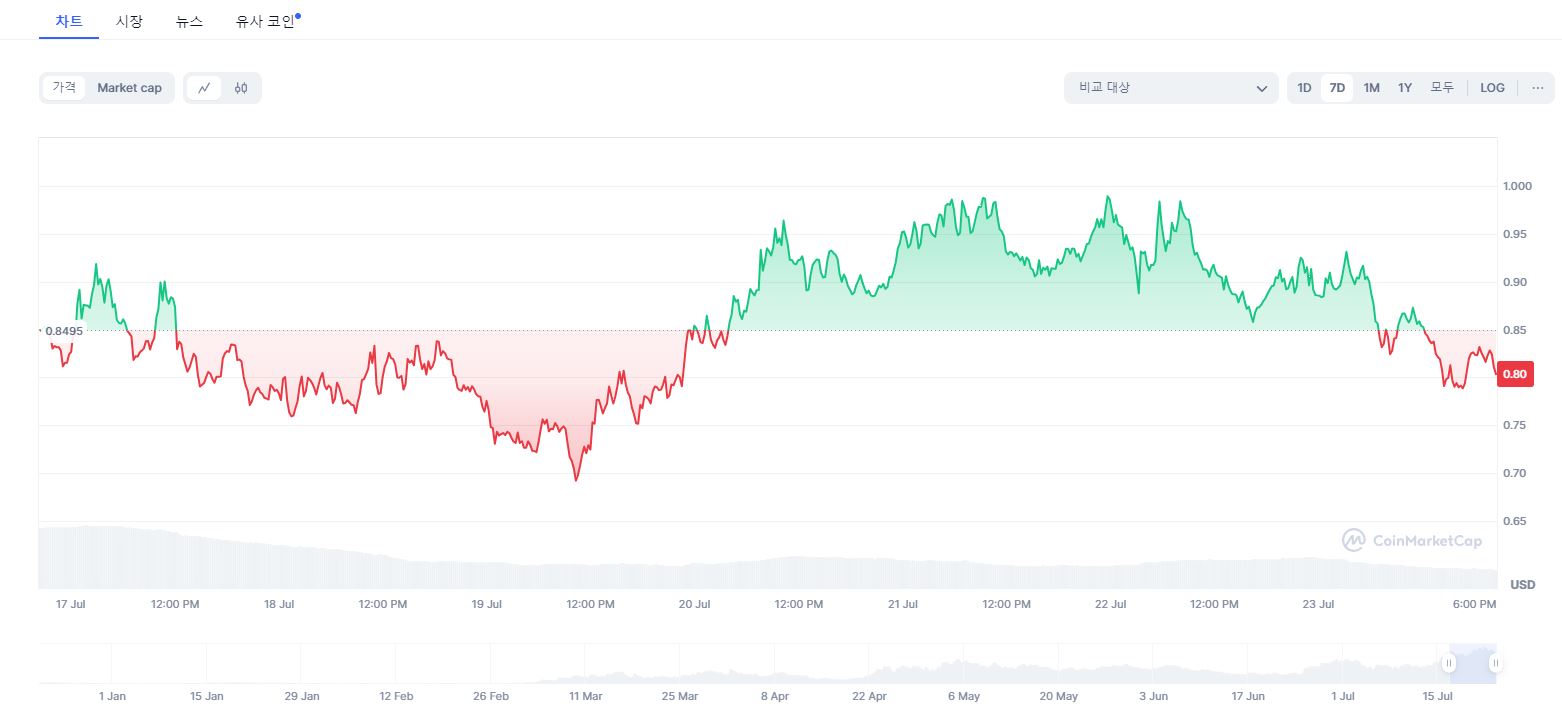Image resolution: width=1562 pixels, height=728 pixels.
Task: Choose the 1Y time range
Action: click(x=1405, y=88)
